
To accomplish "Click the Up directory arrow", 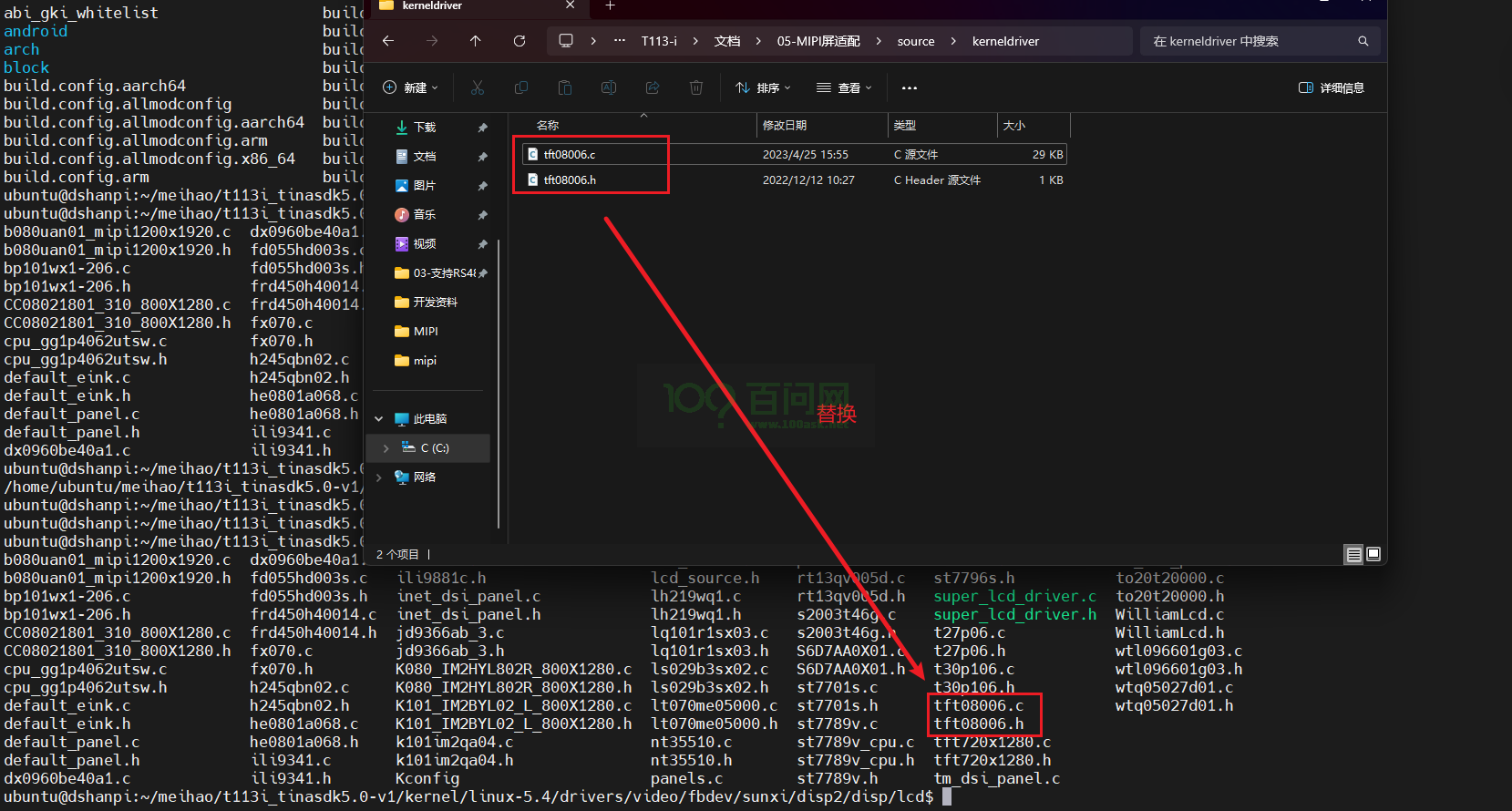I will point(475,41).
